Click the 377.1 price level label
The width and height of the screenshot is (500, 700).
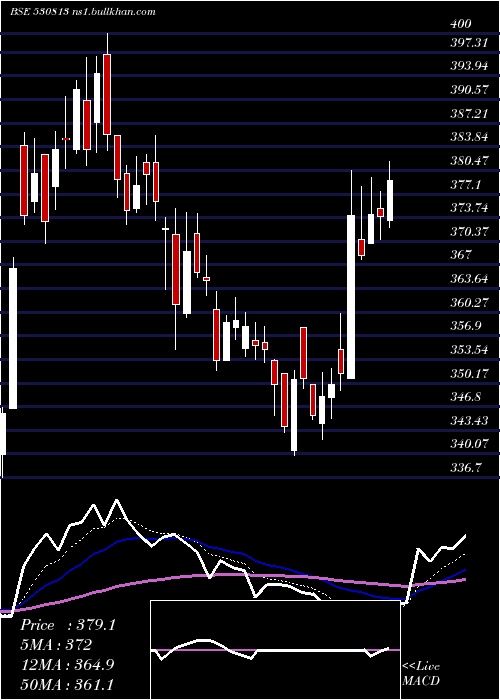[x=466, y=184]
